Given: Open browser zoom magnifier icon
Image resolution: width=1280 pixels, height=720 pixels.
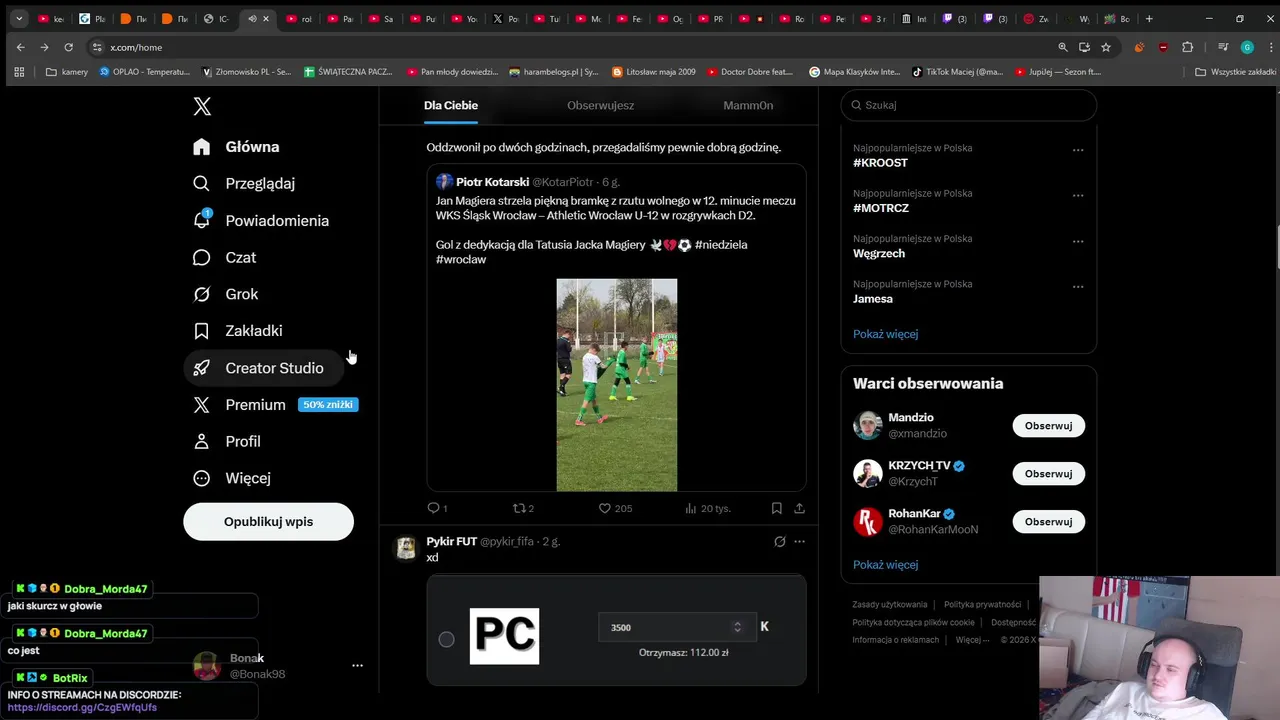Looking at the screenshot, I should click(x=1063, y=47).
